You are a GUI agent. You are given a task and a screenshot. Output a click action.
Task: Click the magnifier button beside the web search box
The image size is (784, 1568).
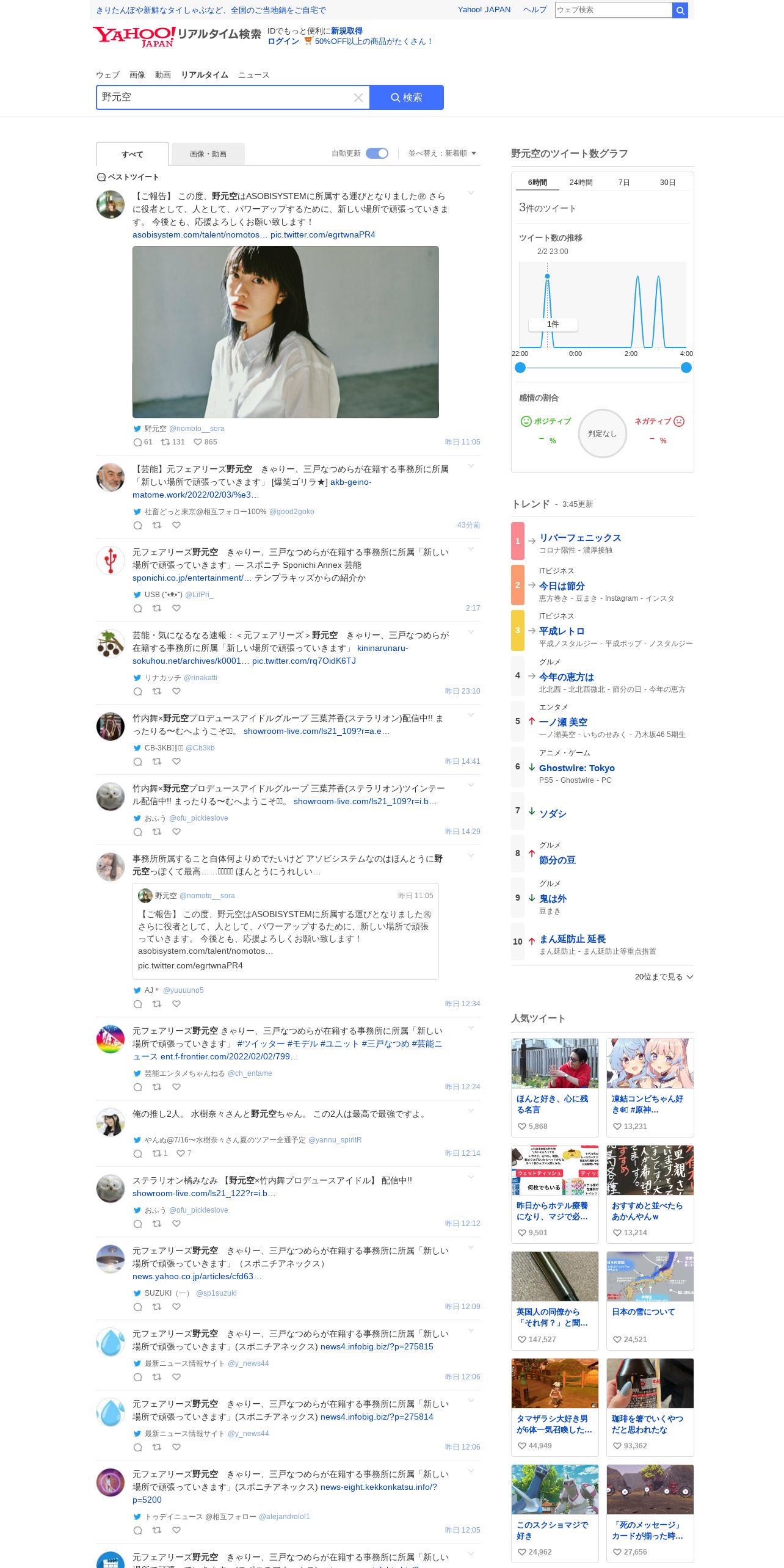pyautogui.click(x=680, y=10)
